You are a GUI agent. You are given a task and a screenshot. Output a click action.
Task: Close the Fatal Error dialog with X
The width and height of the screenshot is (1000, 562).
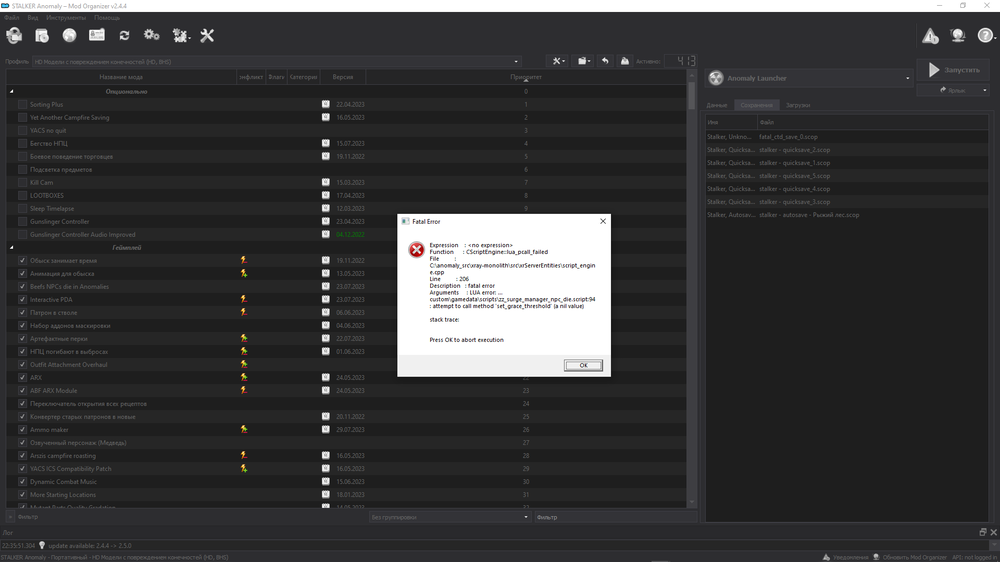603,221
